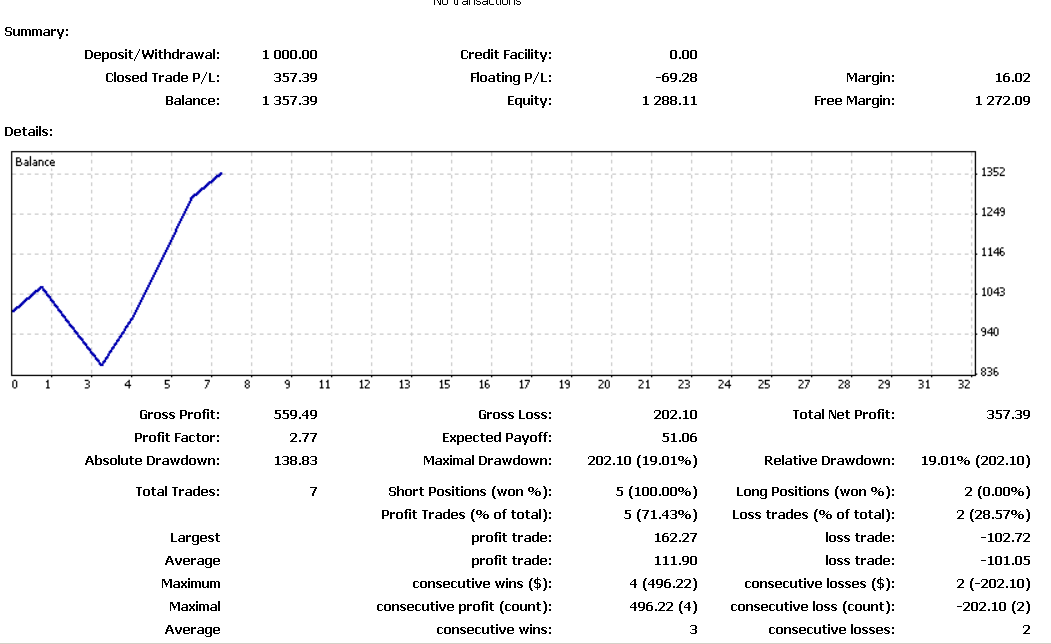This screenshot has height=644, width=1051.
Task: Click the Relative Drawdown value 19.01% (202.10)
Action: click(x=975, y=461)
